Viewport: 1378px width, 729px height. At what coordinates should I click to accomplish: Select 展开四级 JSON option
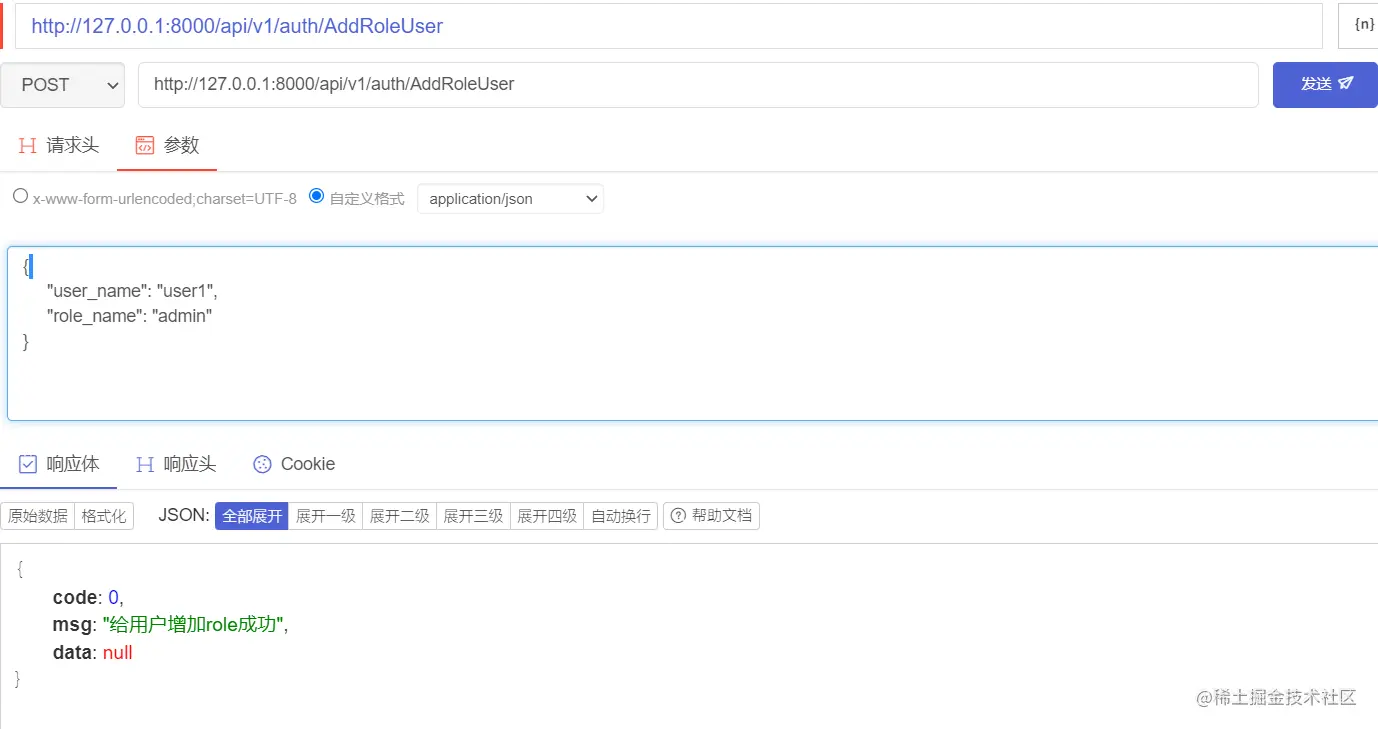point(547,516)
